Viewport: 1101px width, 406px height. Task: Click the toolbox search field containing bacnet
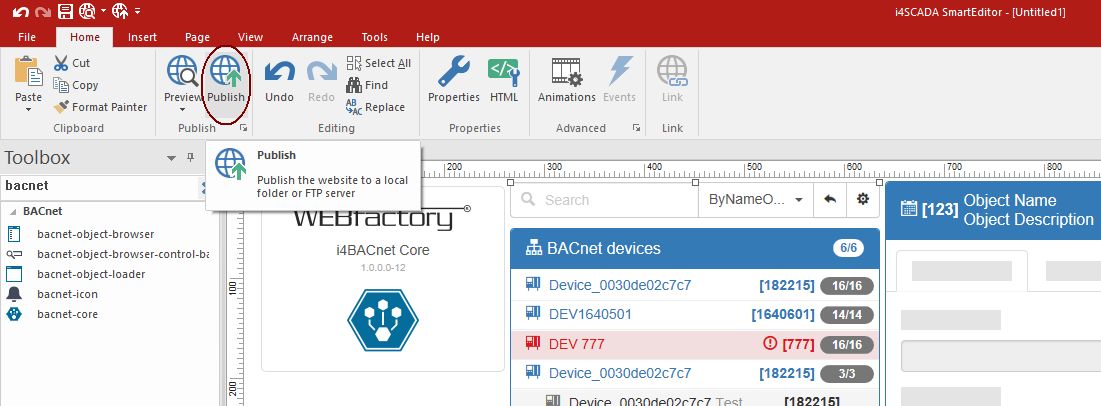pos(100,186)
